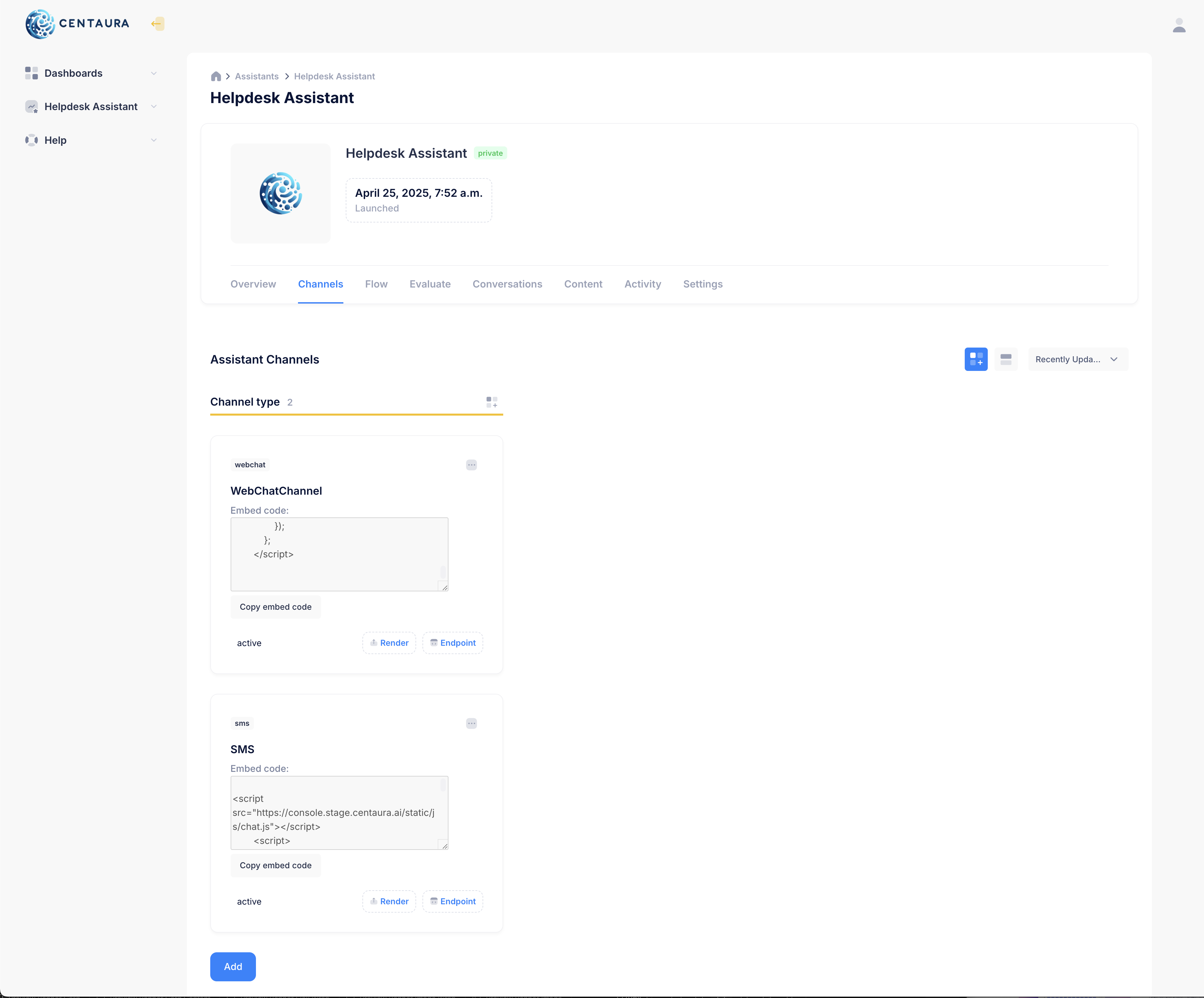The width and height of the screenshot is (1204, 998).
Task: Open the Flow tab
Action: click(x=376, y=284)
